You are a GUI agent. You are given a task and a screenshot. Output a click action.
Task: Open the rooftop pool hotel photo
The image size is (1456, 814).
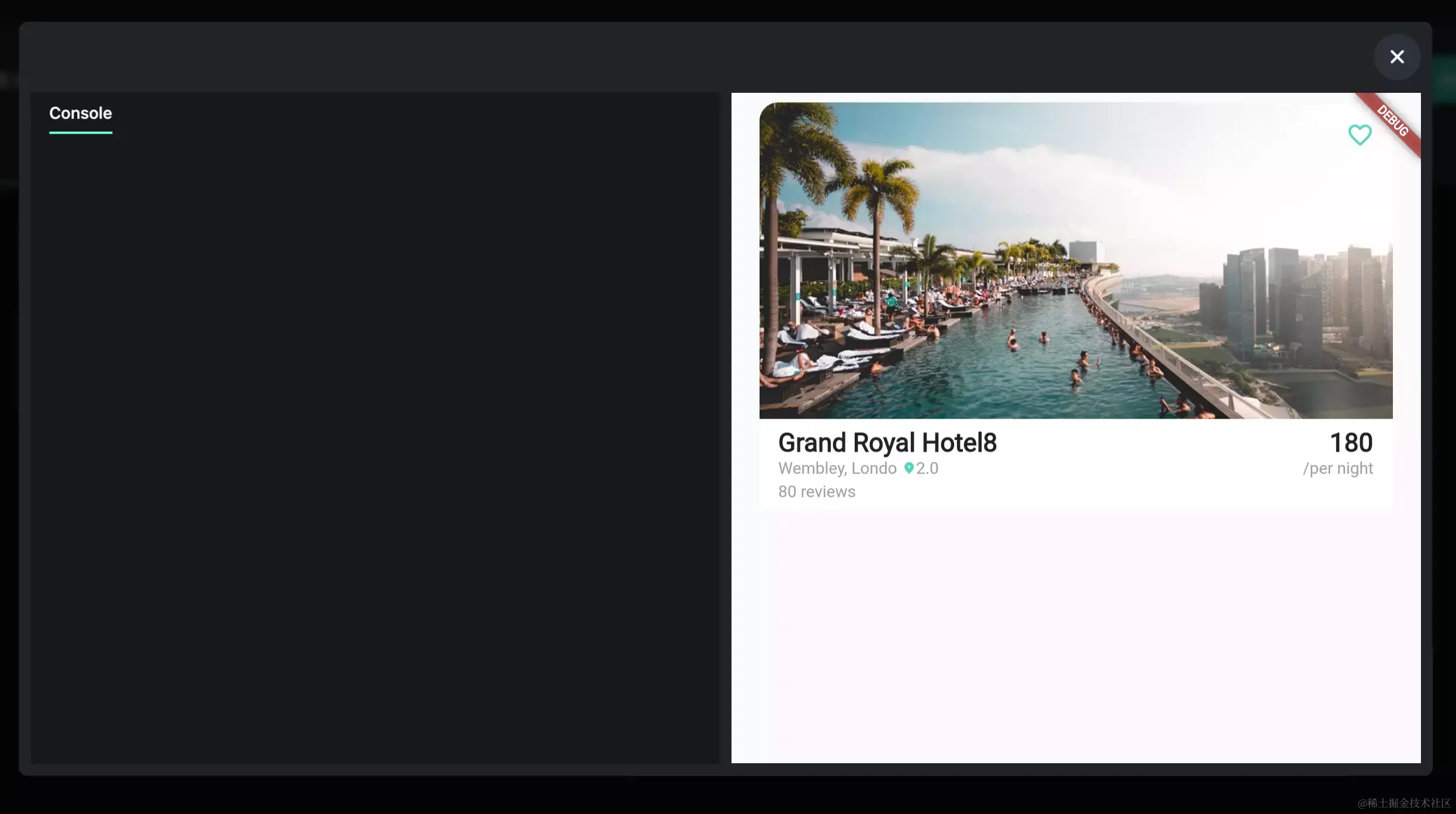(x=1075, y=260)
